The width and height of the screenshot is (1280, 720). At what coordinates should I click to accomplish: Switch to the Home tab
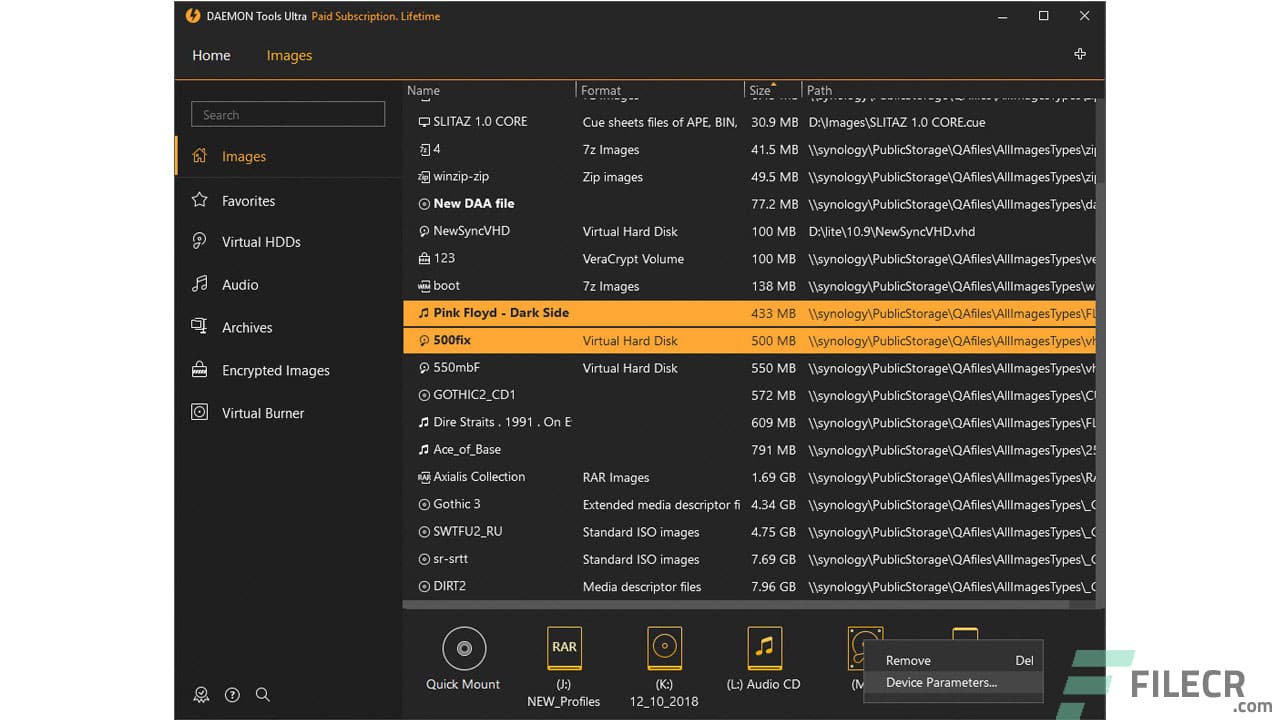click(211, 55)
